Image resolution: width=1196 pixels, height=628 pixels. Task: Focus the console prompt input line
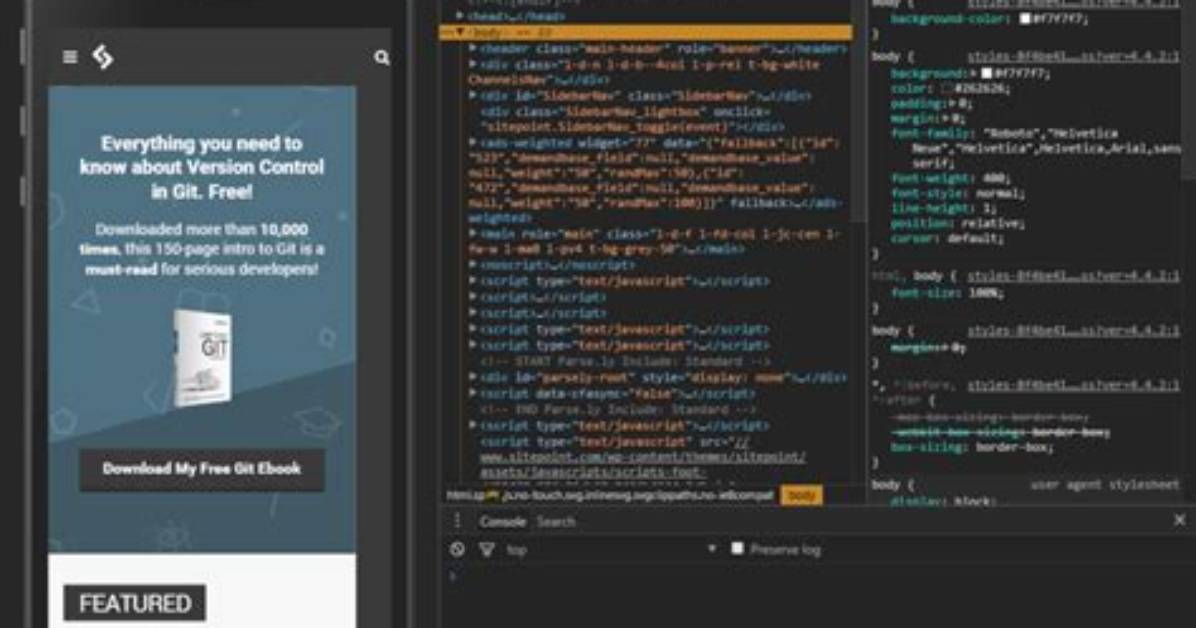[x=816, y=575]
